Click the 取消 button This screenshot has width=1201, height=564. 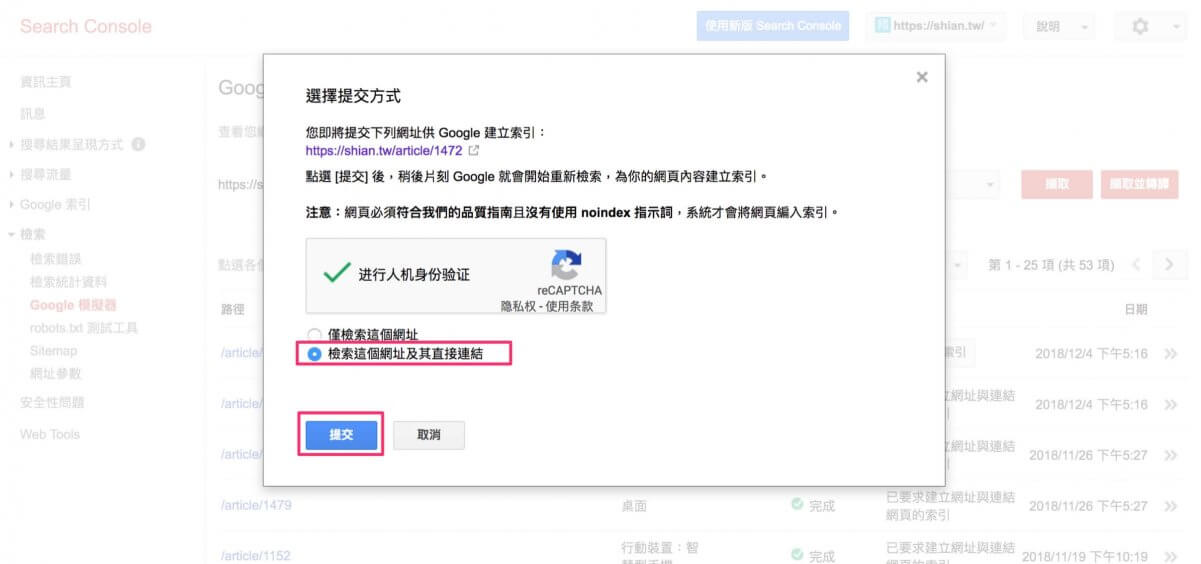click(429, 435)
